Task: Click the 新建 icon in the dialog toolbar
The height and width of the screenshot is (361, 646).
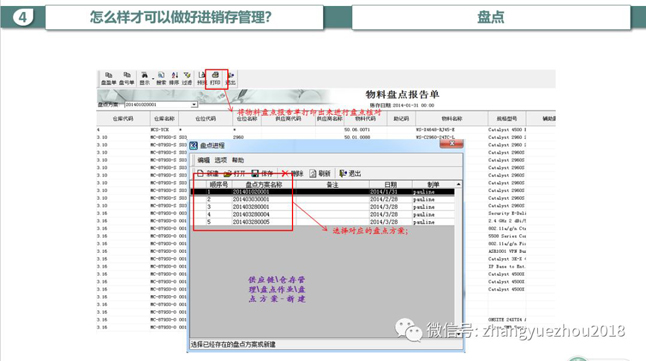Action: (x=208, y=173)
